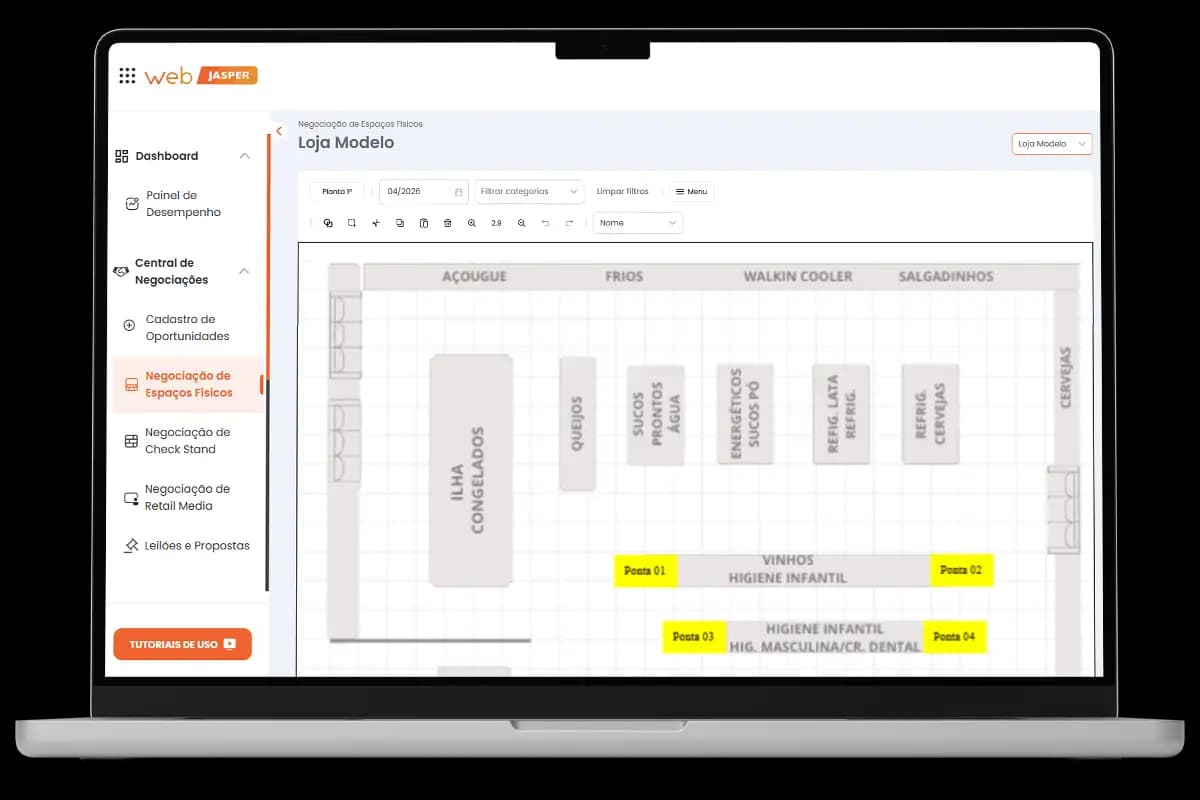Screen dimensions: 1200x800
Task: Click the vertical CERVEJAS label
Action: pos(1066,377)
